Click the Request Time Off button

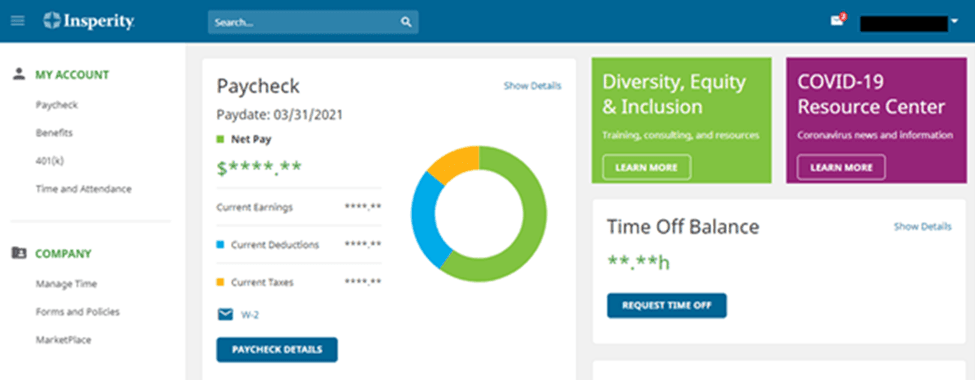667,306
